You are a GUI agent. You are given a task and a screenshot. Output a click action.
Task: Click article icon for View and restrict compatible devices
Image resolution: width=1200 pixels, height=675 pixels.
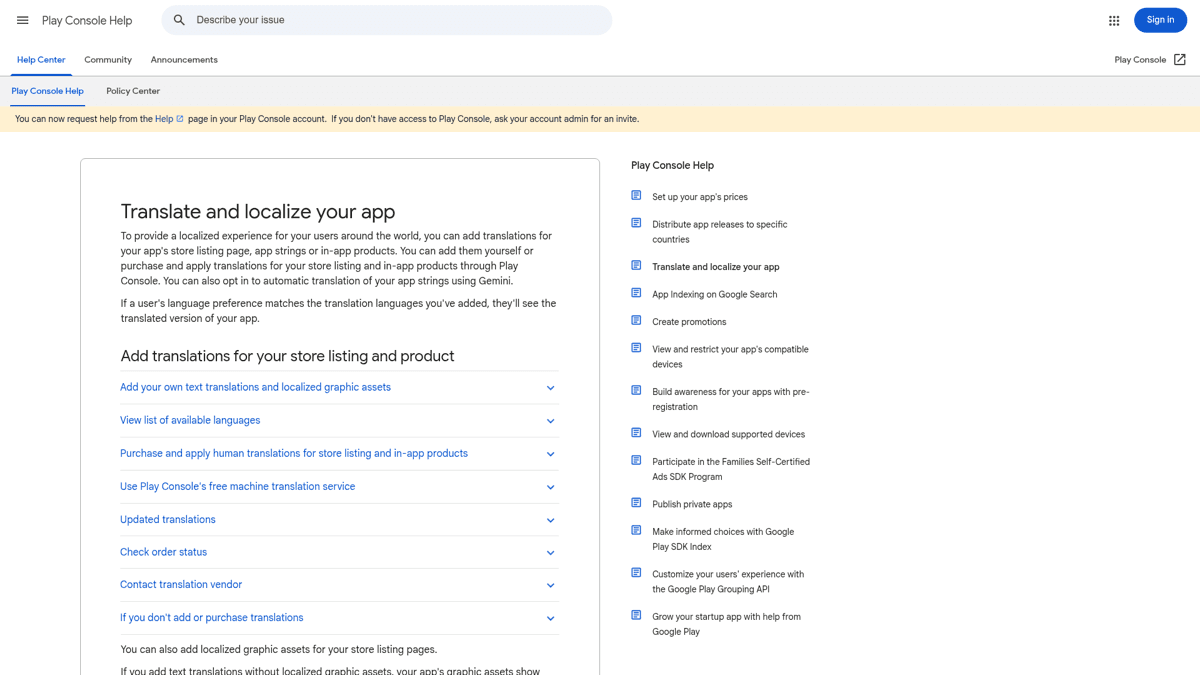tap(636, 348)
